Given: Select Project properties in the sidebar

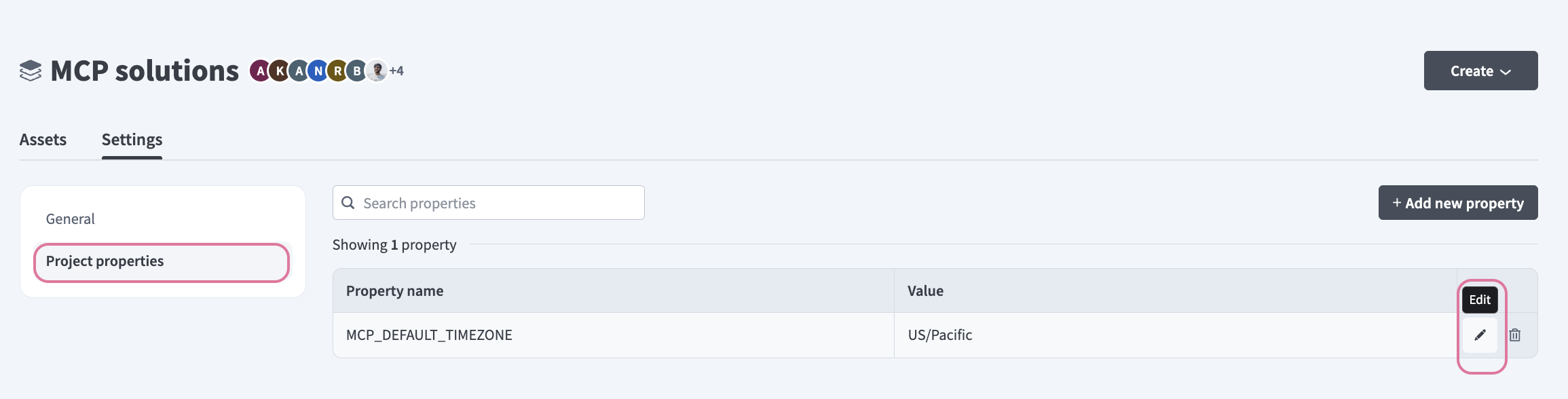Looking at the screenshot, I should tap(105, 261).
